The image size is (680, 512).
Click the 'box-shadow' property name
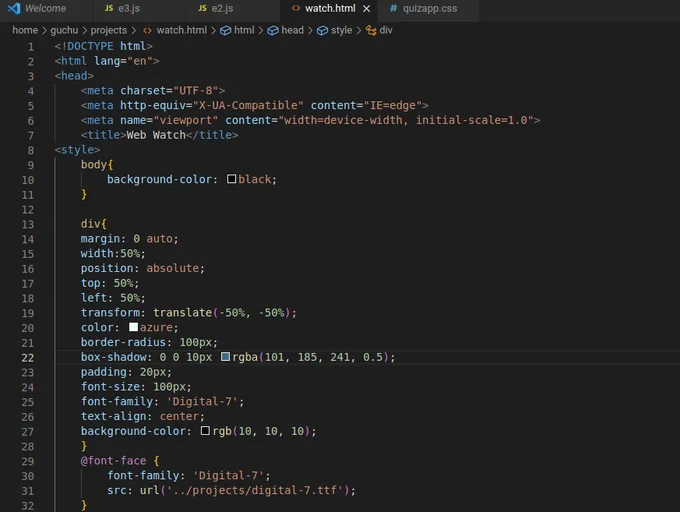pyautogui.click(x=114, y=357)
